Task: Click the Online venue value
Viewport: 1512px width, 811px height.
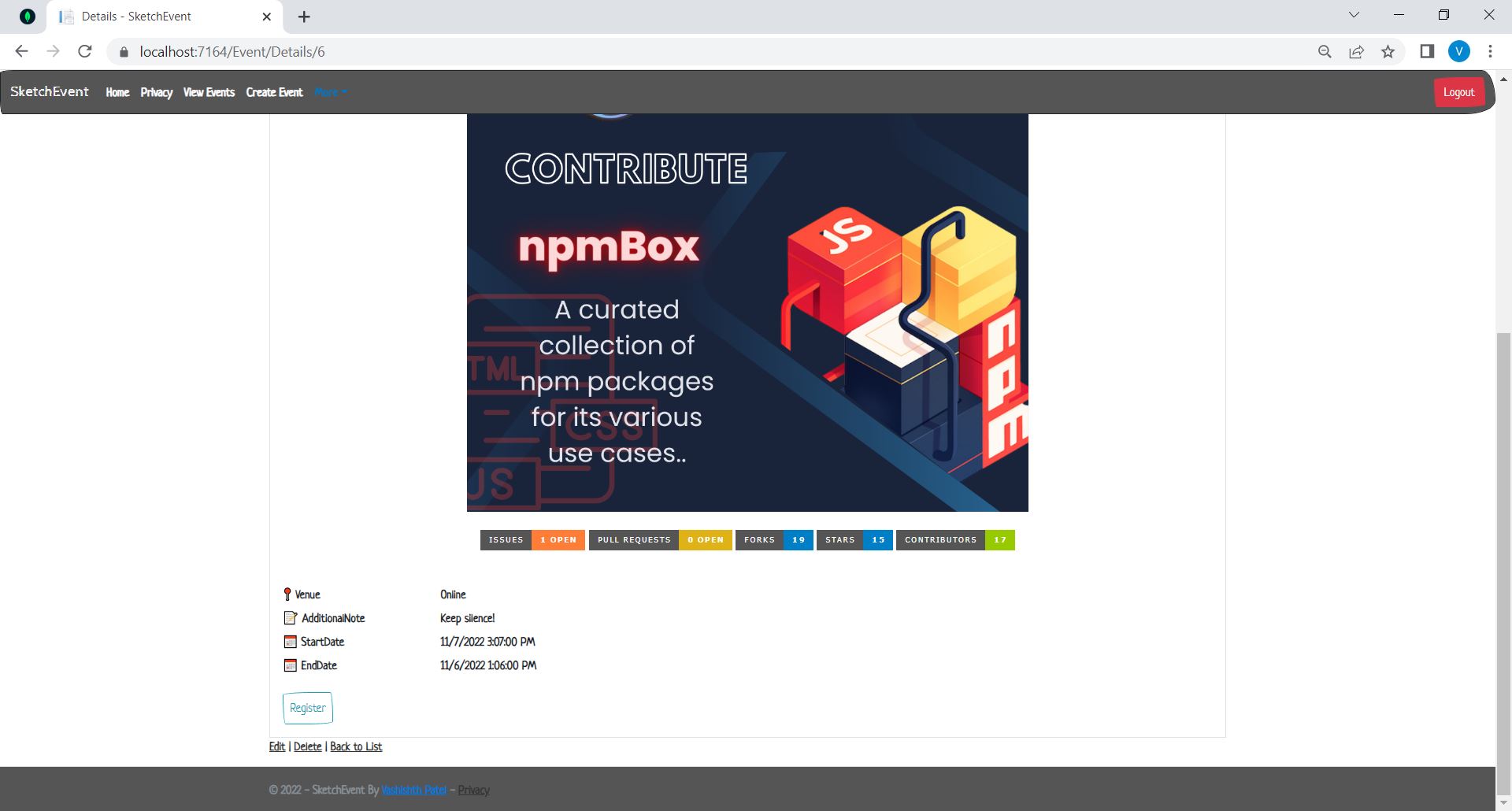Action: coord(453,594)
